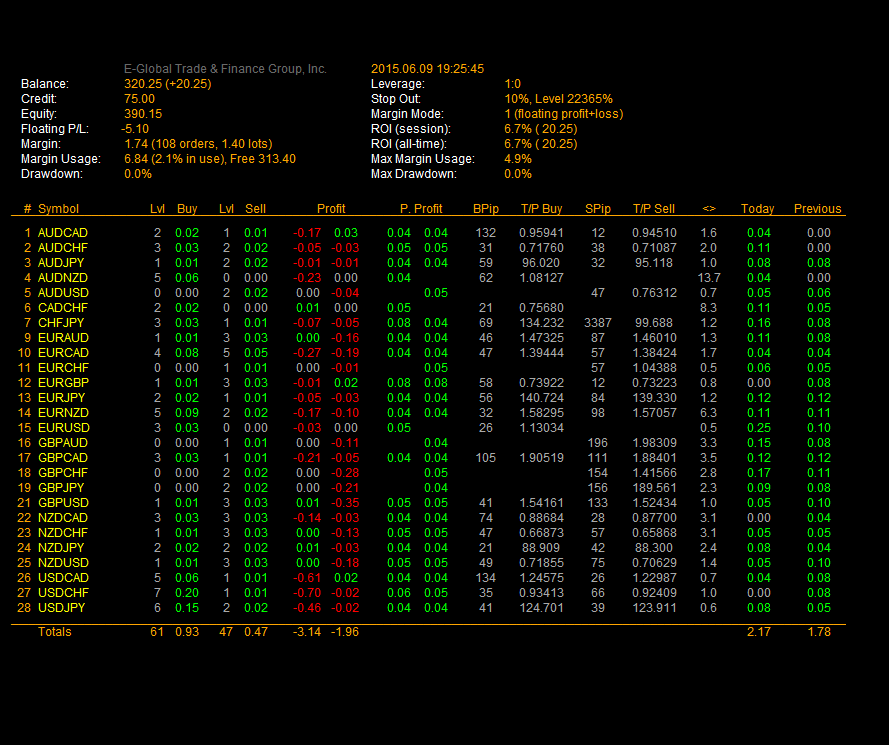The width and height of the screenshot is (889, 745).
Task: Select the SPip column header
Action: [x=597, y=209]
